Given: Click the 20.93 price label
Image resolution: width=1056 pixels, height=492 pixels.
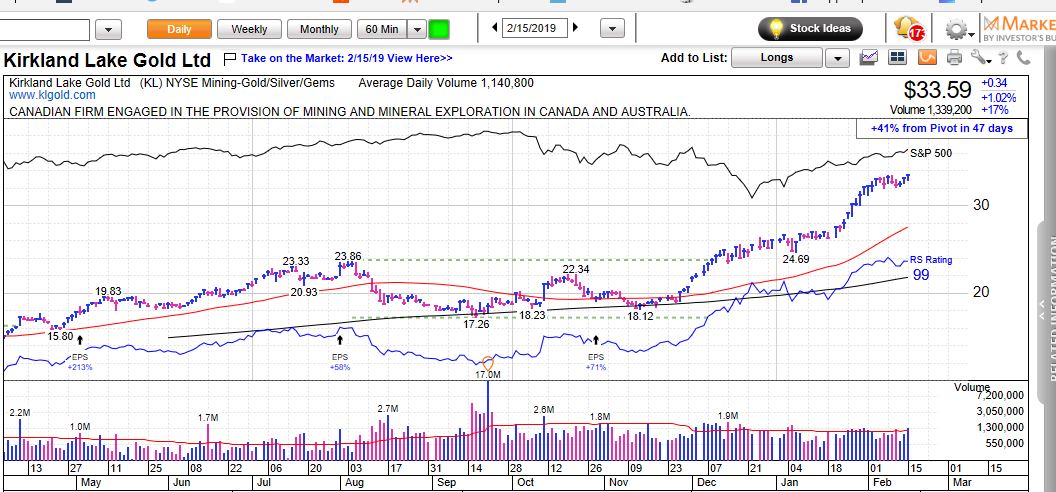Looking at the screenshot, I should (304, 291).
